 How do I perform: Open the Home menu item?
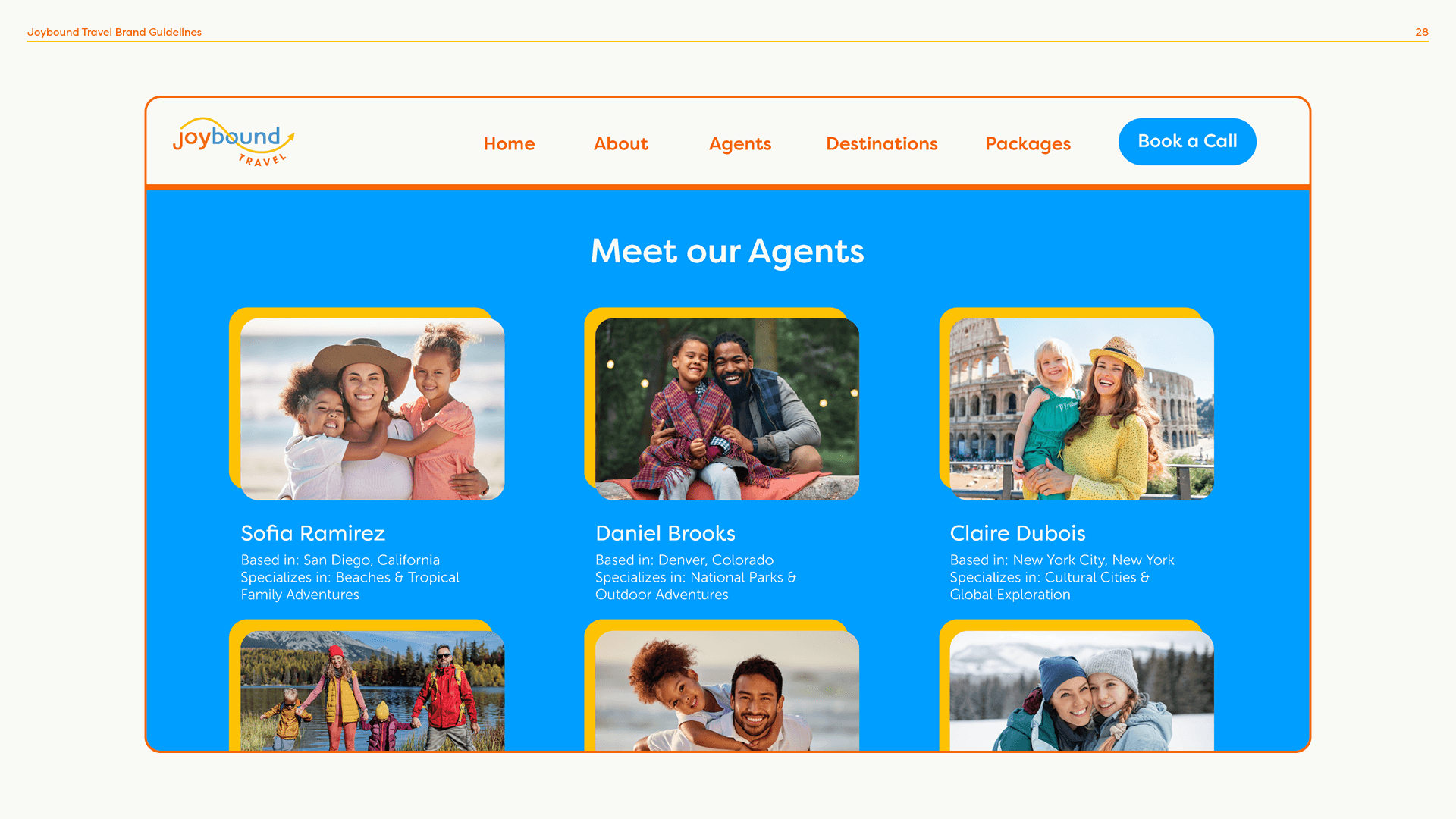pos(509,143)
